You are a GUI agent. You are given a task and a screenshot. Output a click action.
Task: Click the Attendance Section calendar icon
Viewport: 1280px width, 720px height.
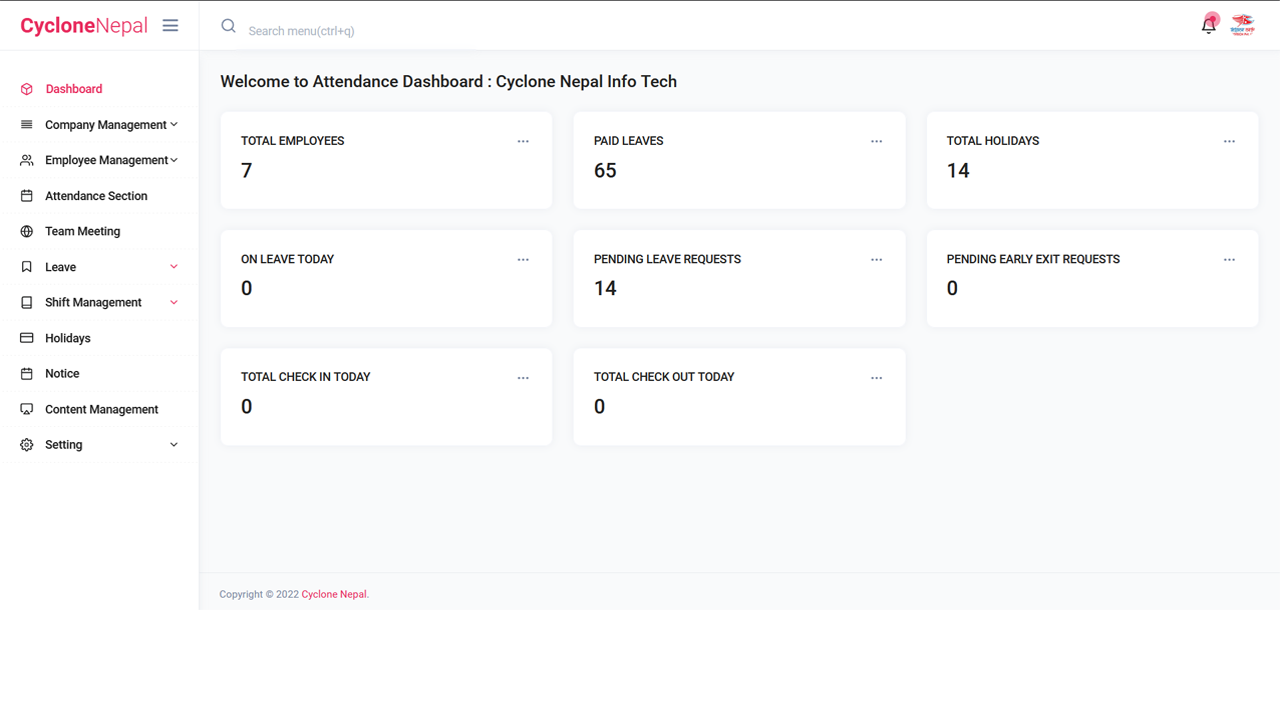[x=25, y=195]
